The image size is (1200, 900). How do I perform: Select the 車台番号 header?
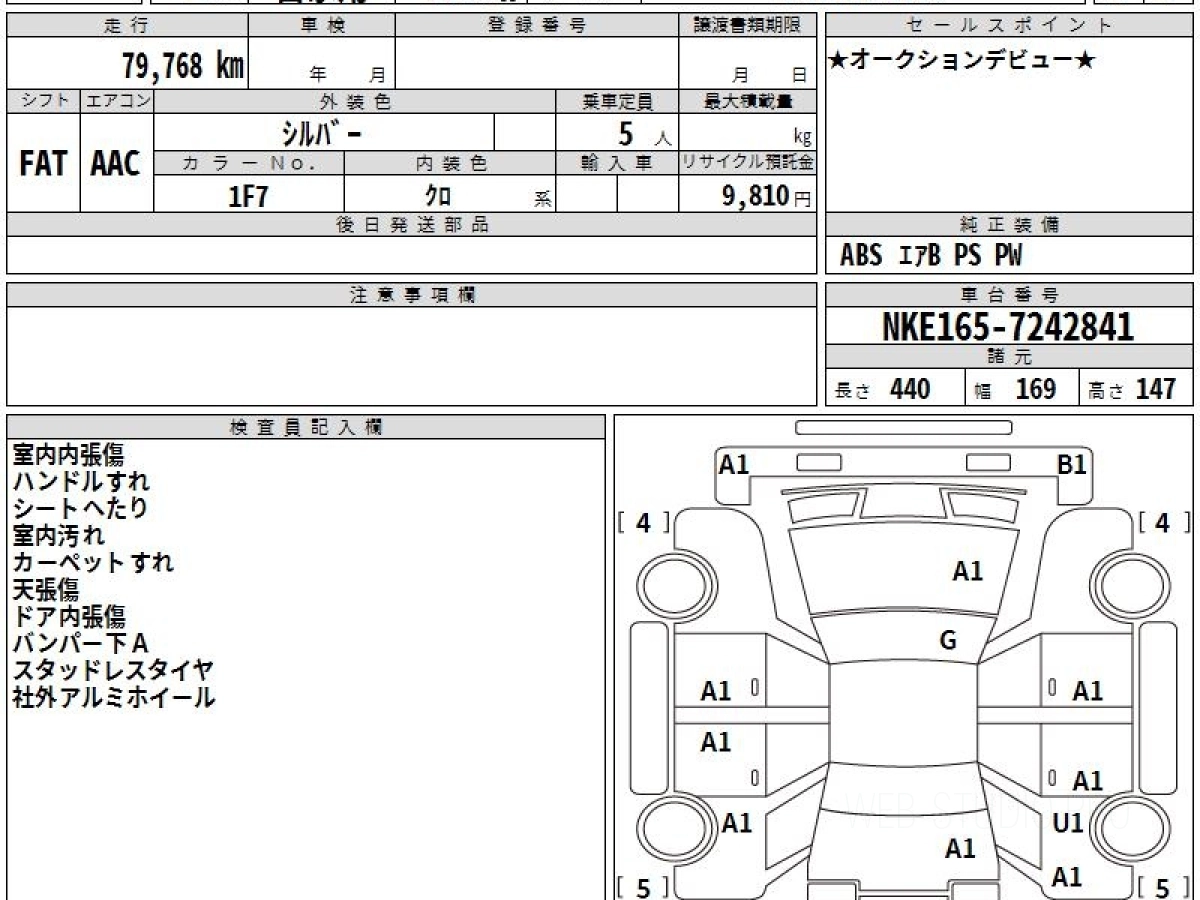click(x=1009, y=295)
